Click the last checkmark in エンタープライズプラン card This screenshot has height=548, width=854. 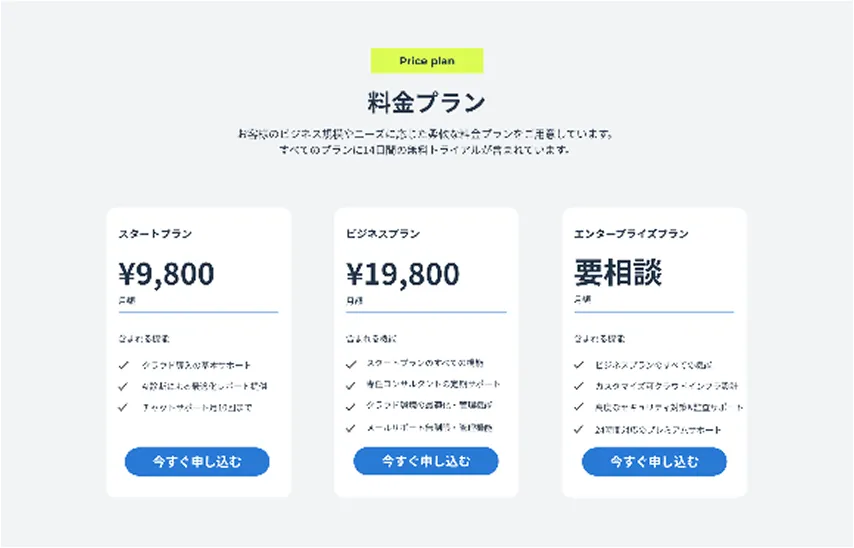(x=579, y=430)
